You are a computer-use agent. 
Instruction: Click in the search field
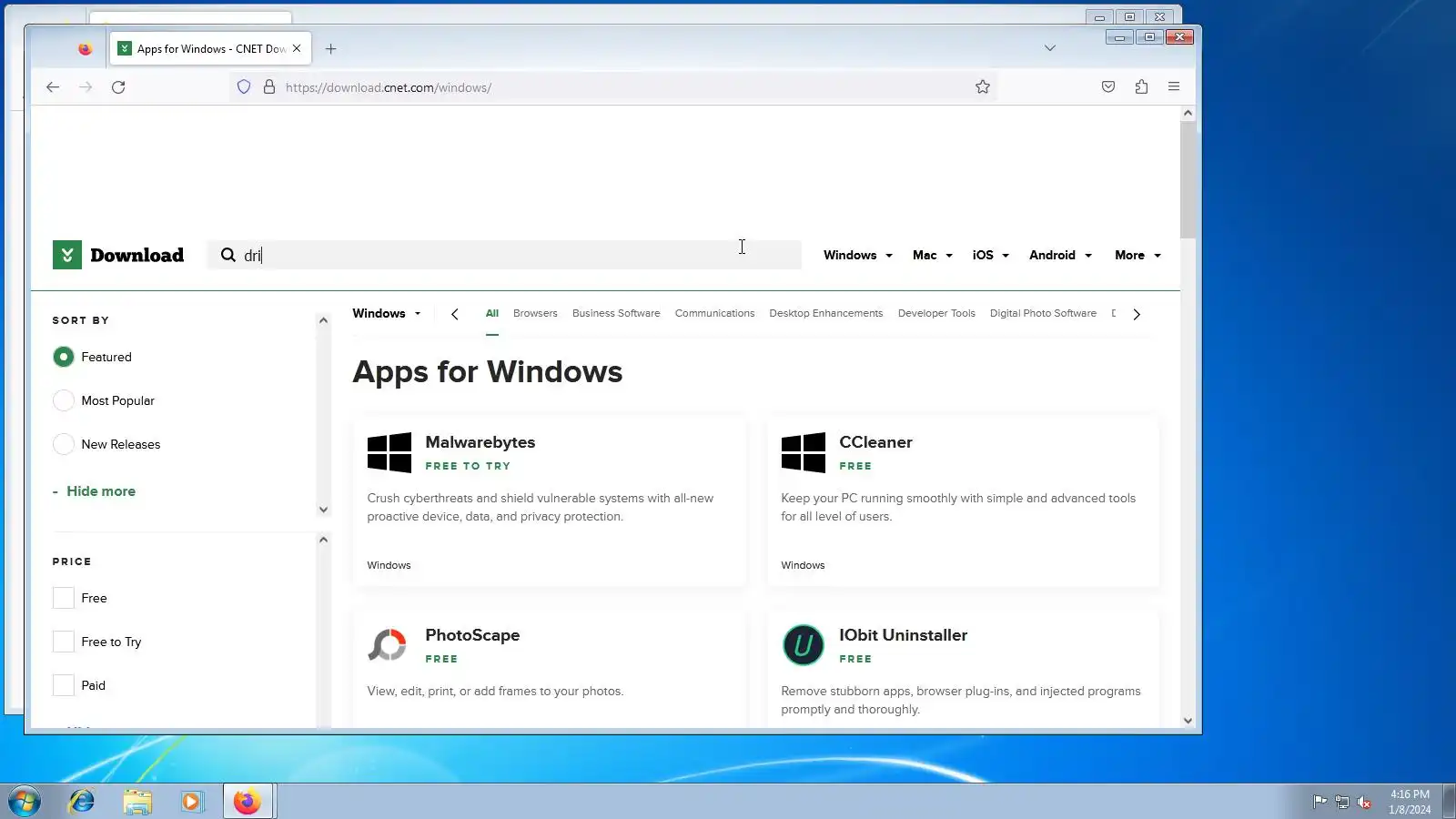pyautogui.click(x=505, y=255)
